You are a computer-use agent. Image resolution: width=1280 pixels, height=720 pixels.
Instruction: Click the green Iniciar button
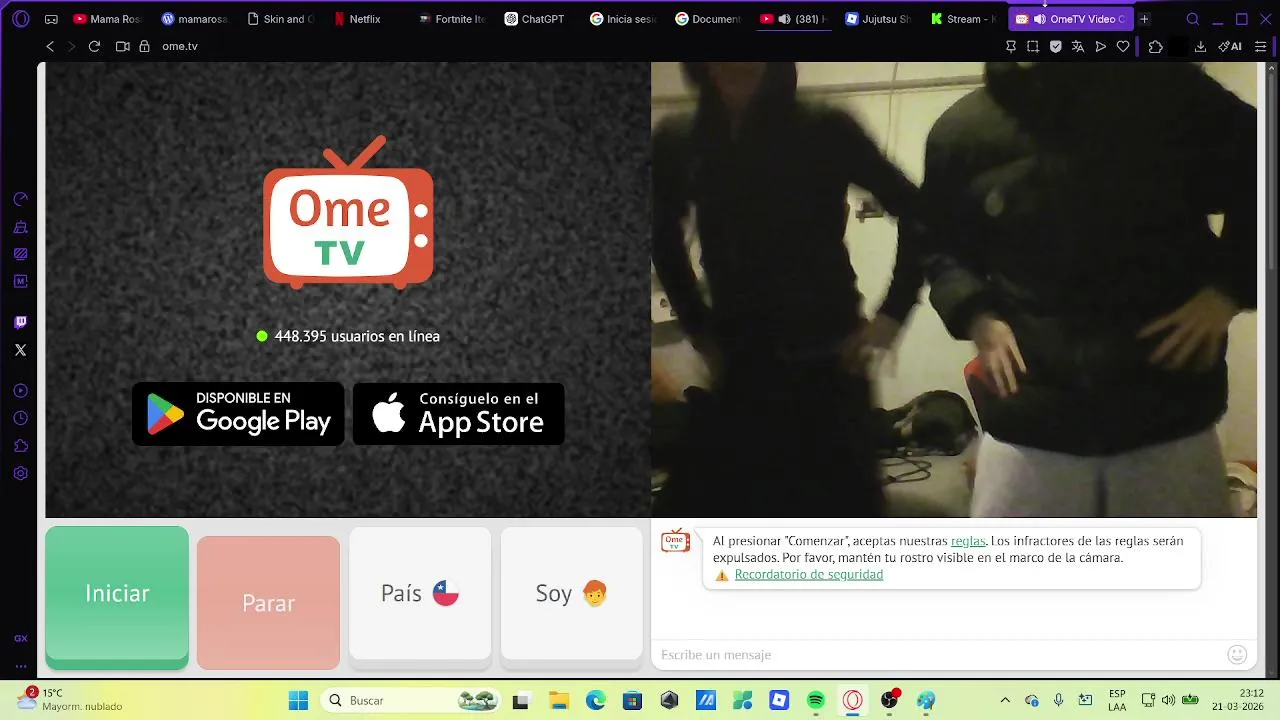117,596
